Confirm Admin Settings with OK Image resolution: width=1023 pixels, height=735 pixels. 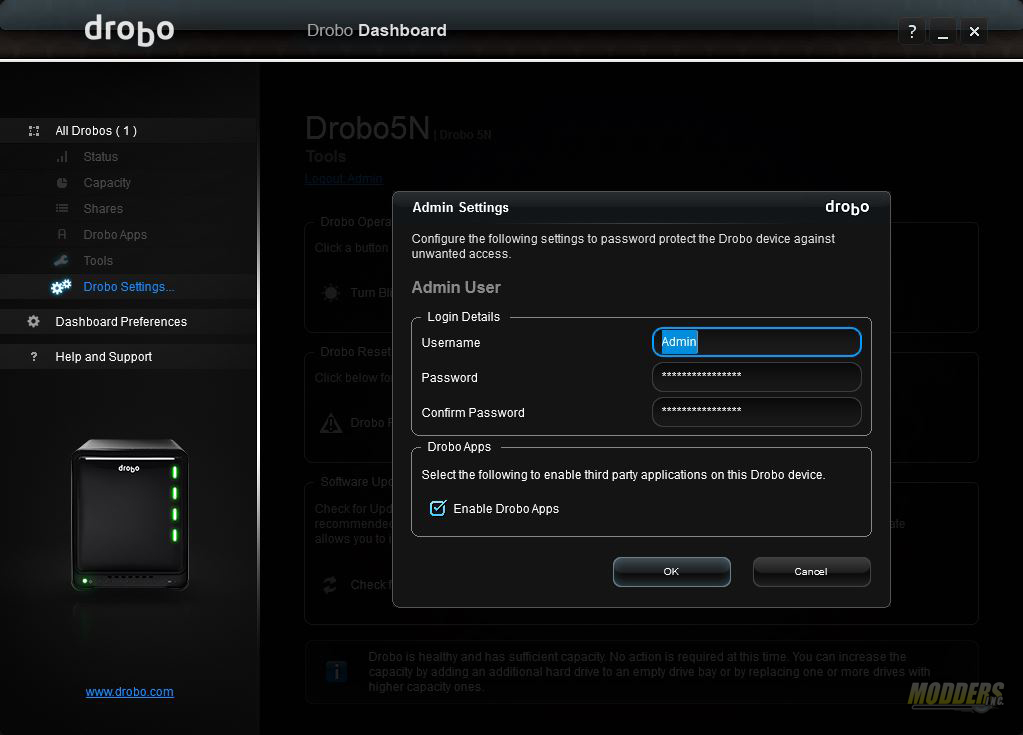[671, 572]
